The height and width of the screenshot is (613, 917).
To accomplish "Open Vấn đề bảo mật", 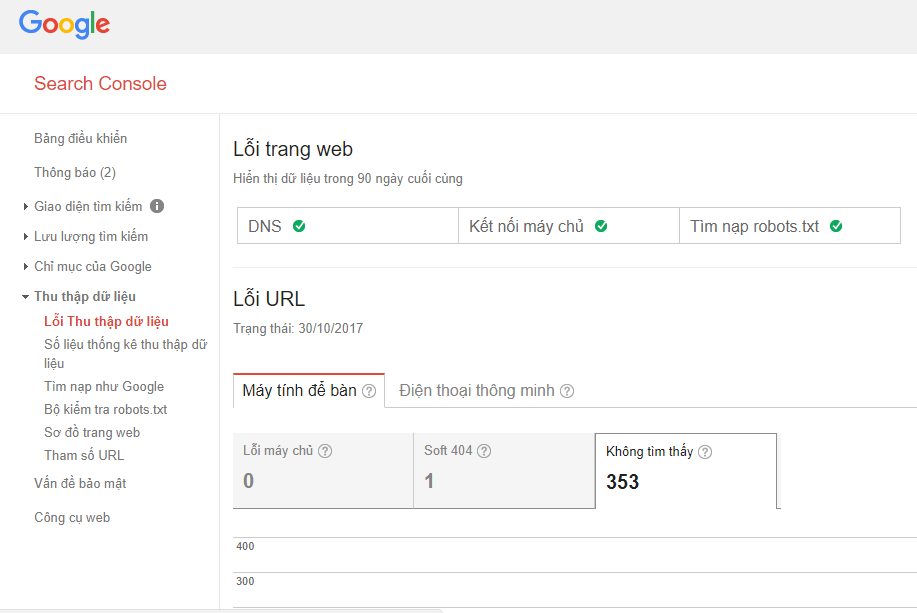I will [x=80, y=483].
